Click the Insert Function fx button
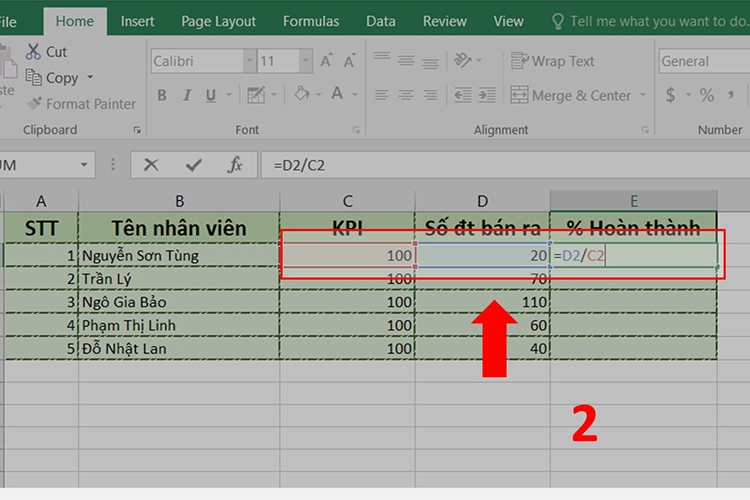Viewport: 750px width, 500px height. 234,165
